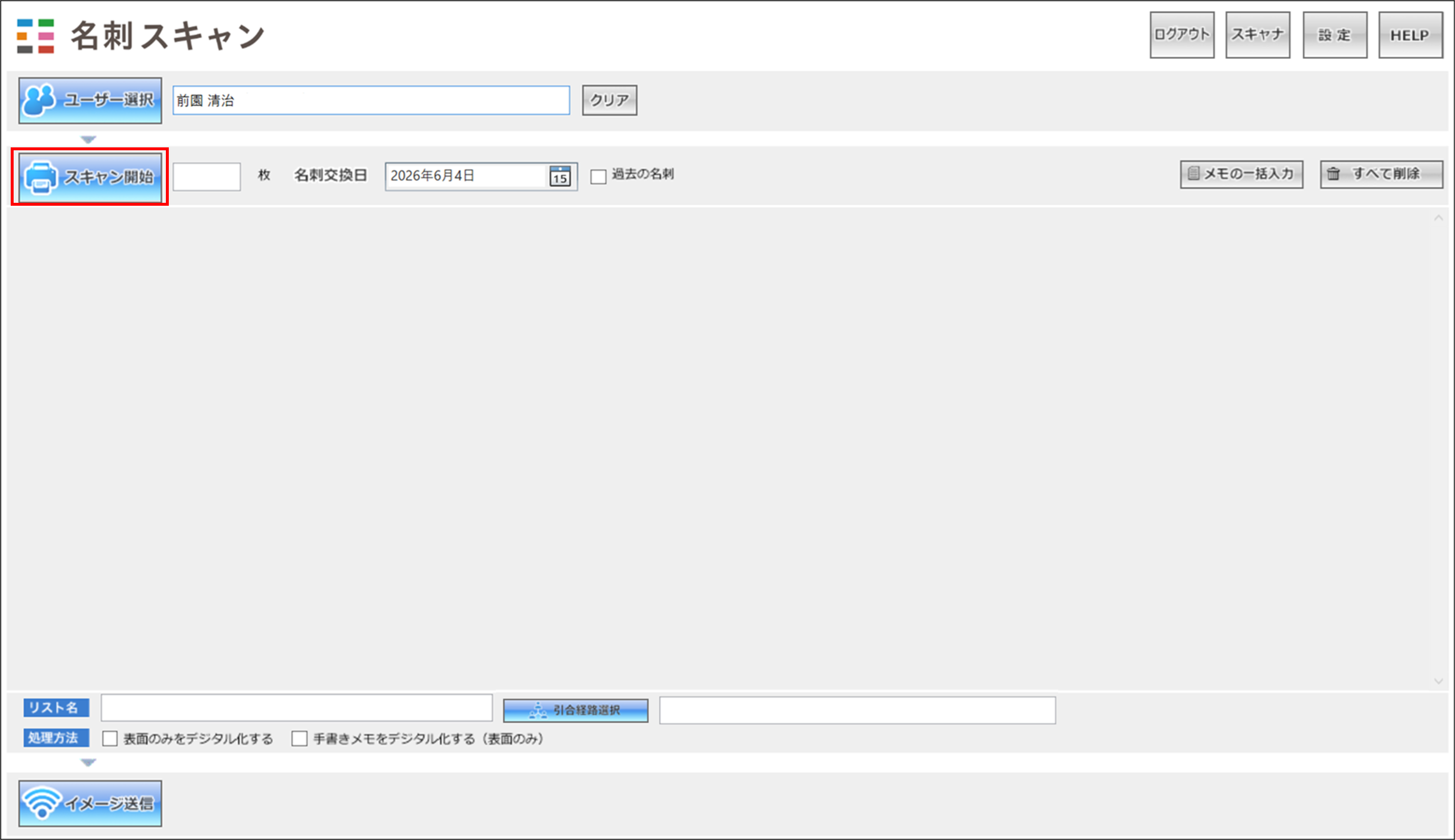Screen dimensions: 1455x840
Task: Click the hierarchy icon on 引合経路選択
Action: [538, 711]
